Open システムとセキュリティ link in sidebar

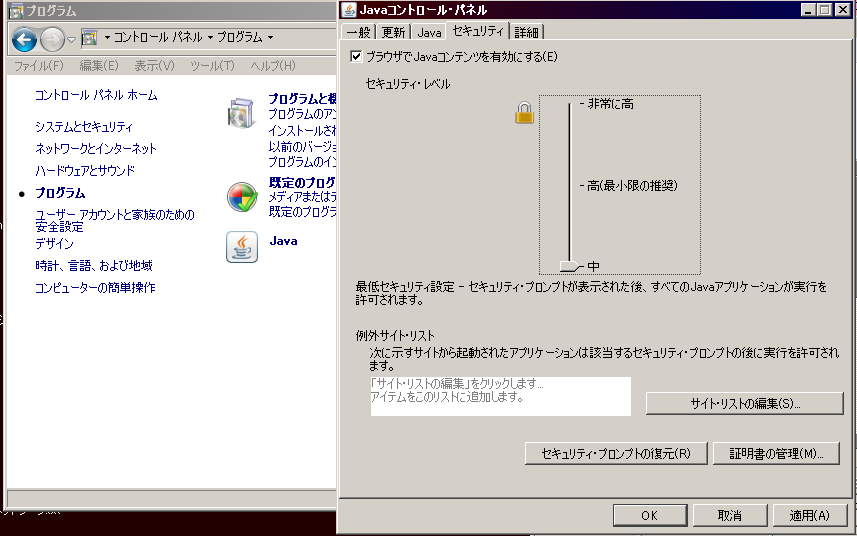coord(84,127)
